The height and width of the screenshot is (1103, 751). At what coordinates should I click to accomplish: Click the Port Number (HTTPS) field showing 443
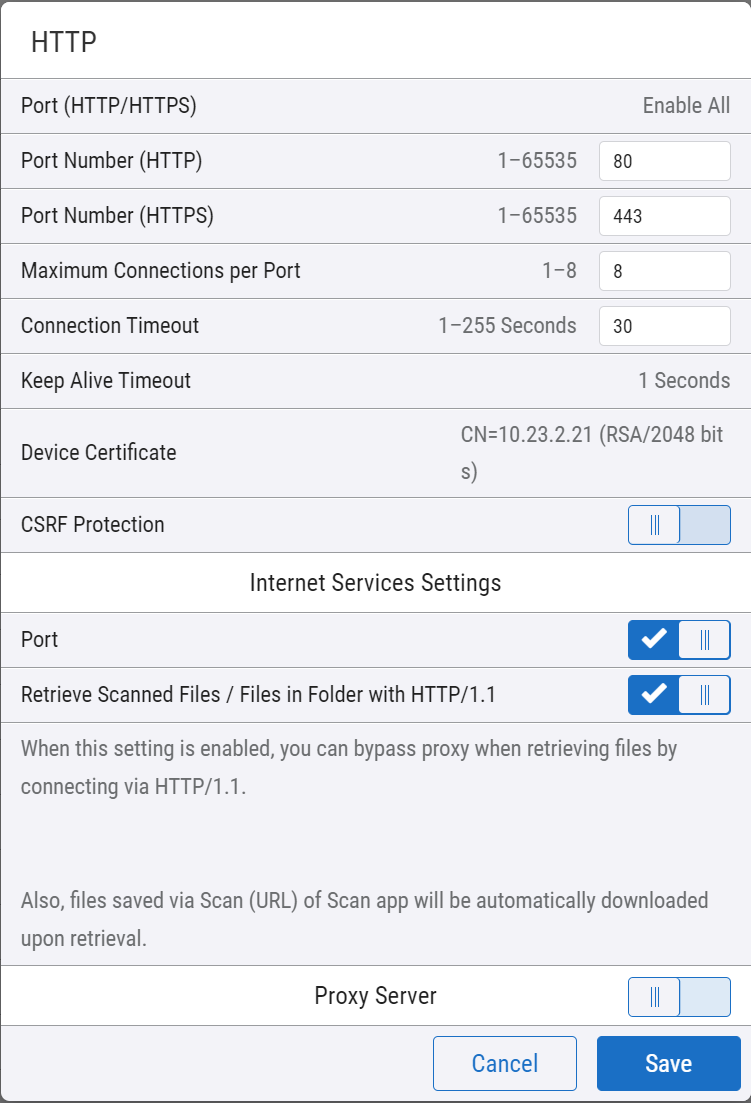664,216
